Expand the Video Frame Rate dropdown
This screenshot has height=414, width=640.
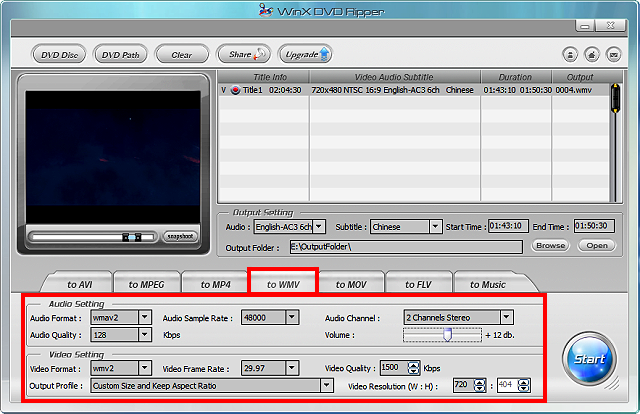click(291, 368)
